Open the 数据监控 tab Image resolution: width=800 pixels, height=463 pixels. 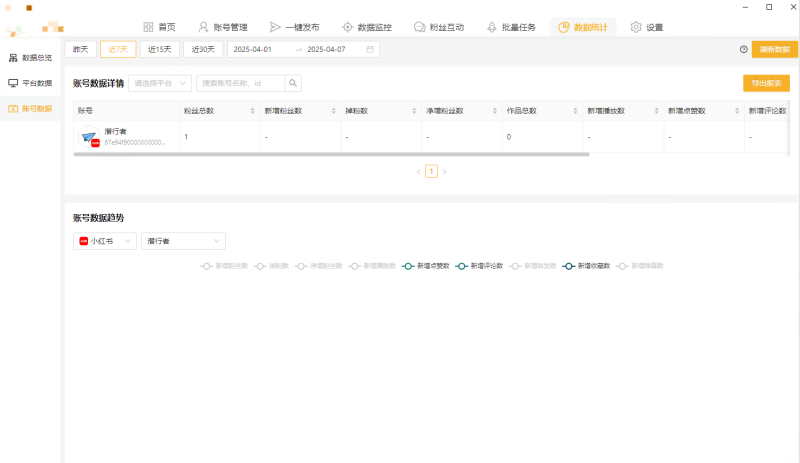click(367, 27)
